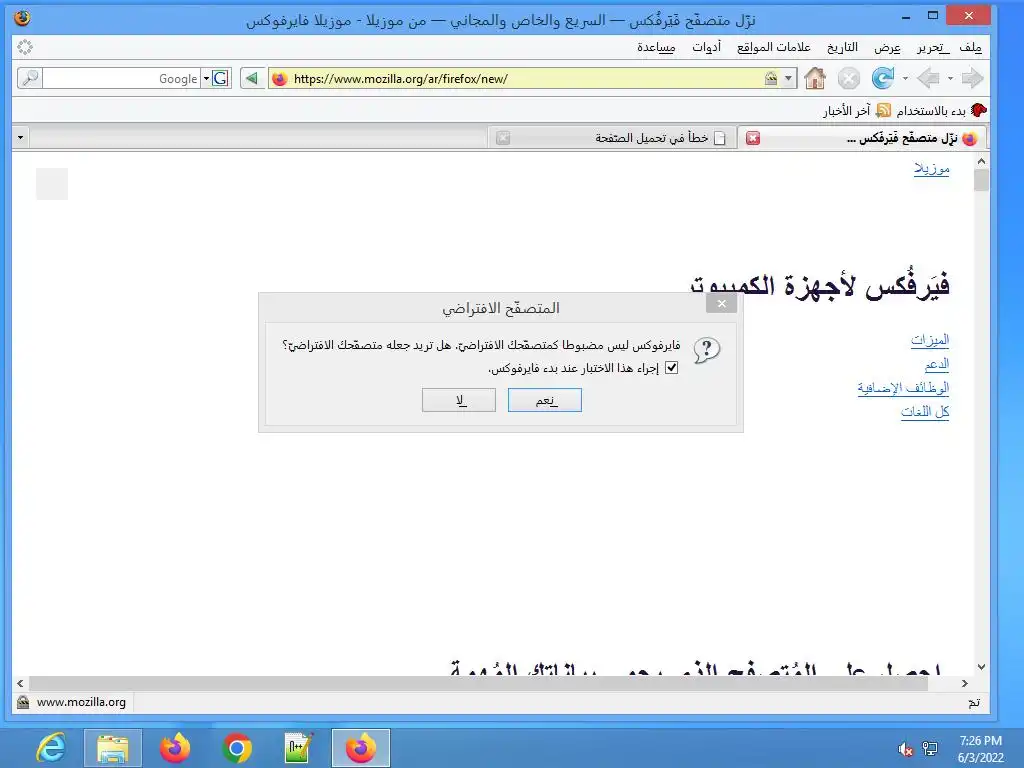Click the نعم button in dialog
This screenshot has height=768, width=1024.
click(x=545, y=400)
